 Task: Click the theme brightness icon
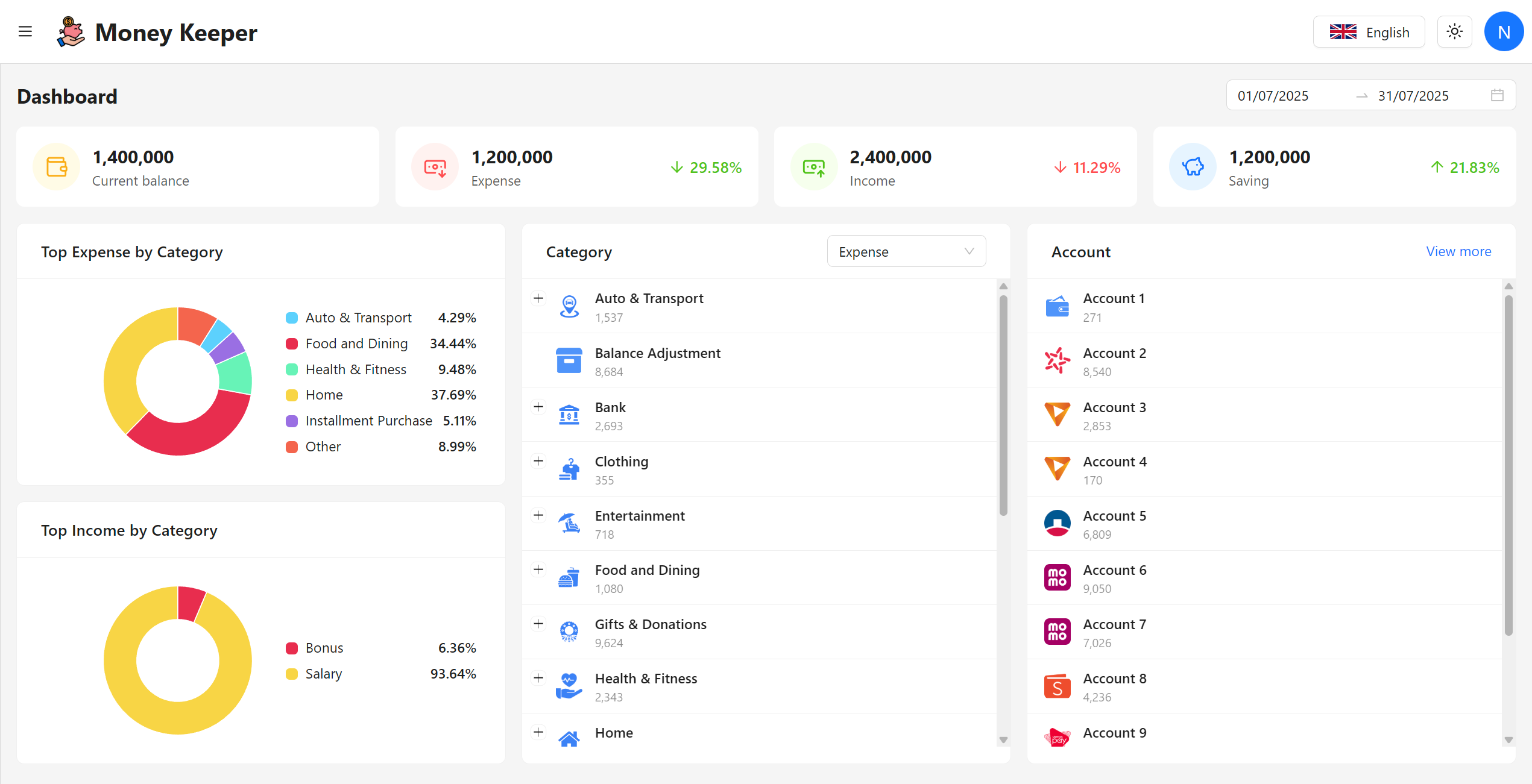point(1455,31)
